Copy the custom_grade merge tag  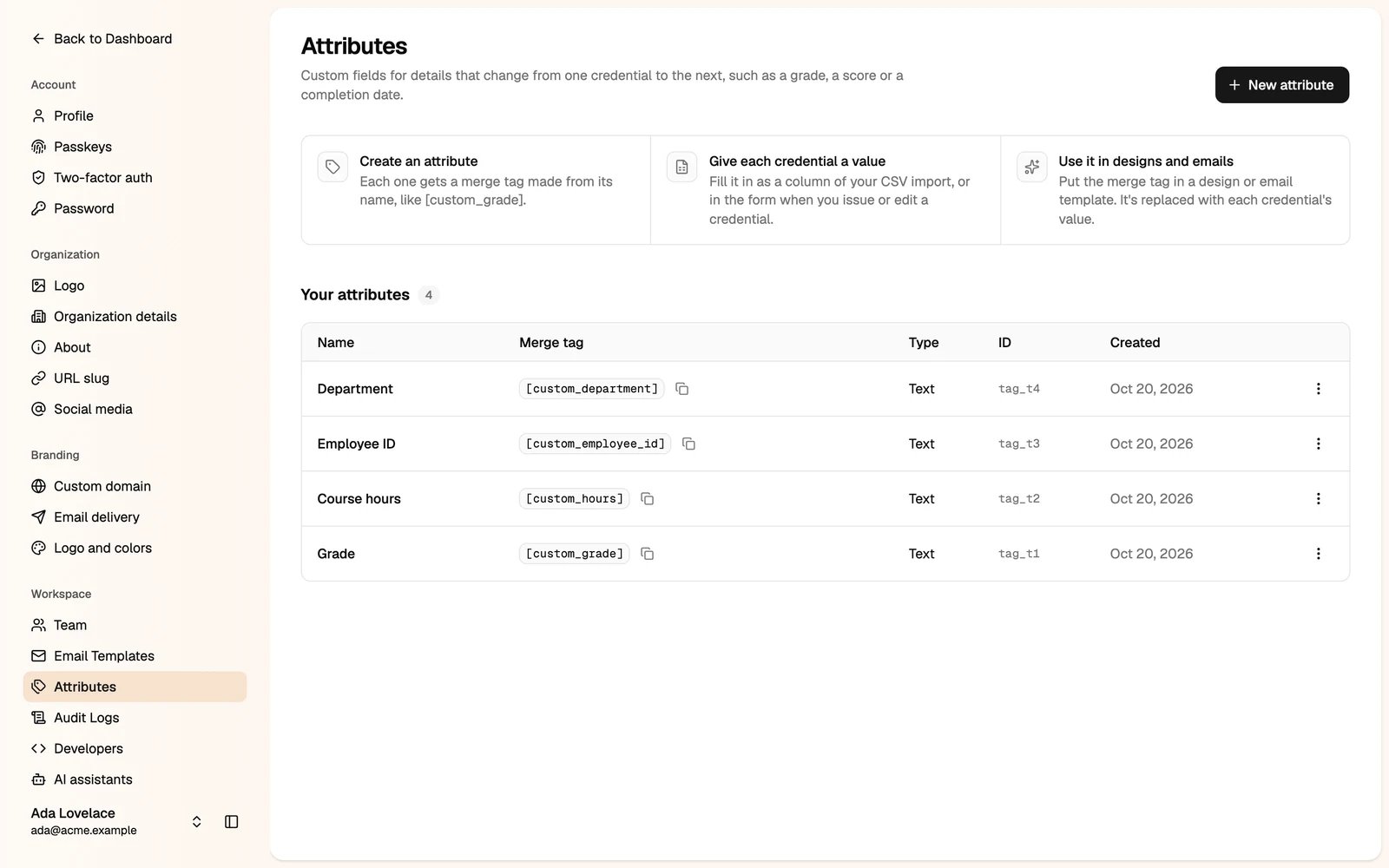click(x=648, y=554)
